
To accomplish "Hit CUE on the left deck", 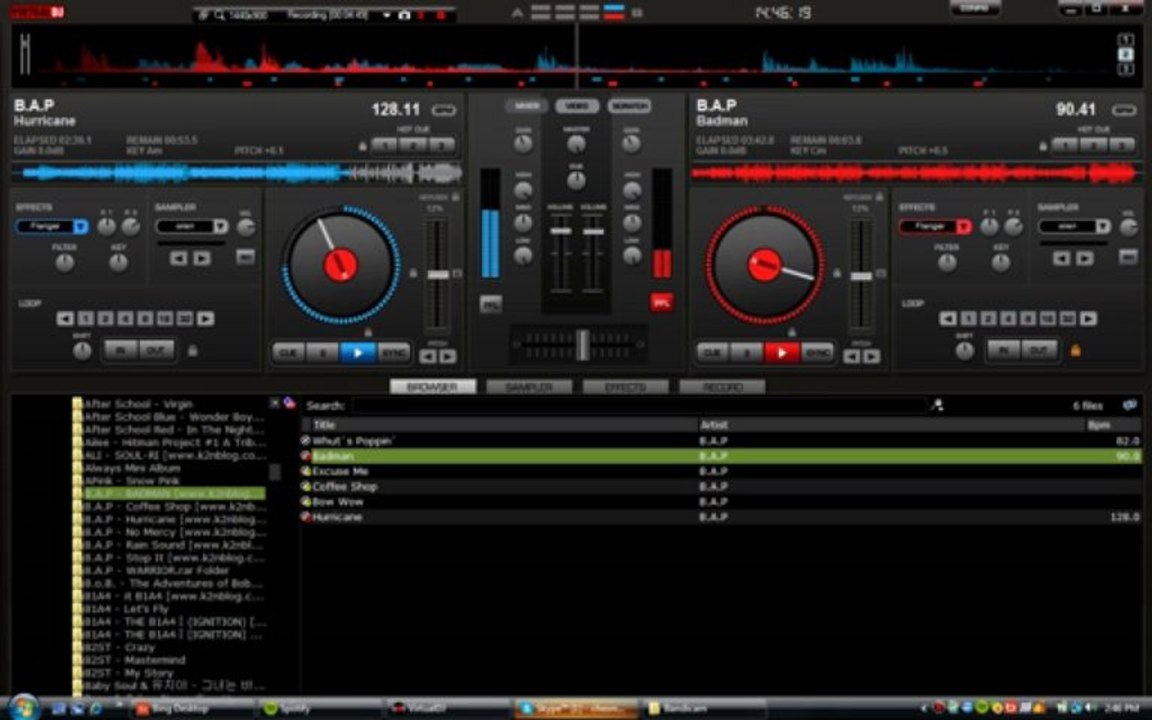I will click(x=288, y=353).
